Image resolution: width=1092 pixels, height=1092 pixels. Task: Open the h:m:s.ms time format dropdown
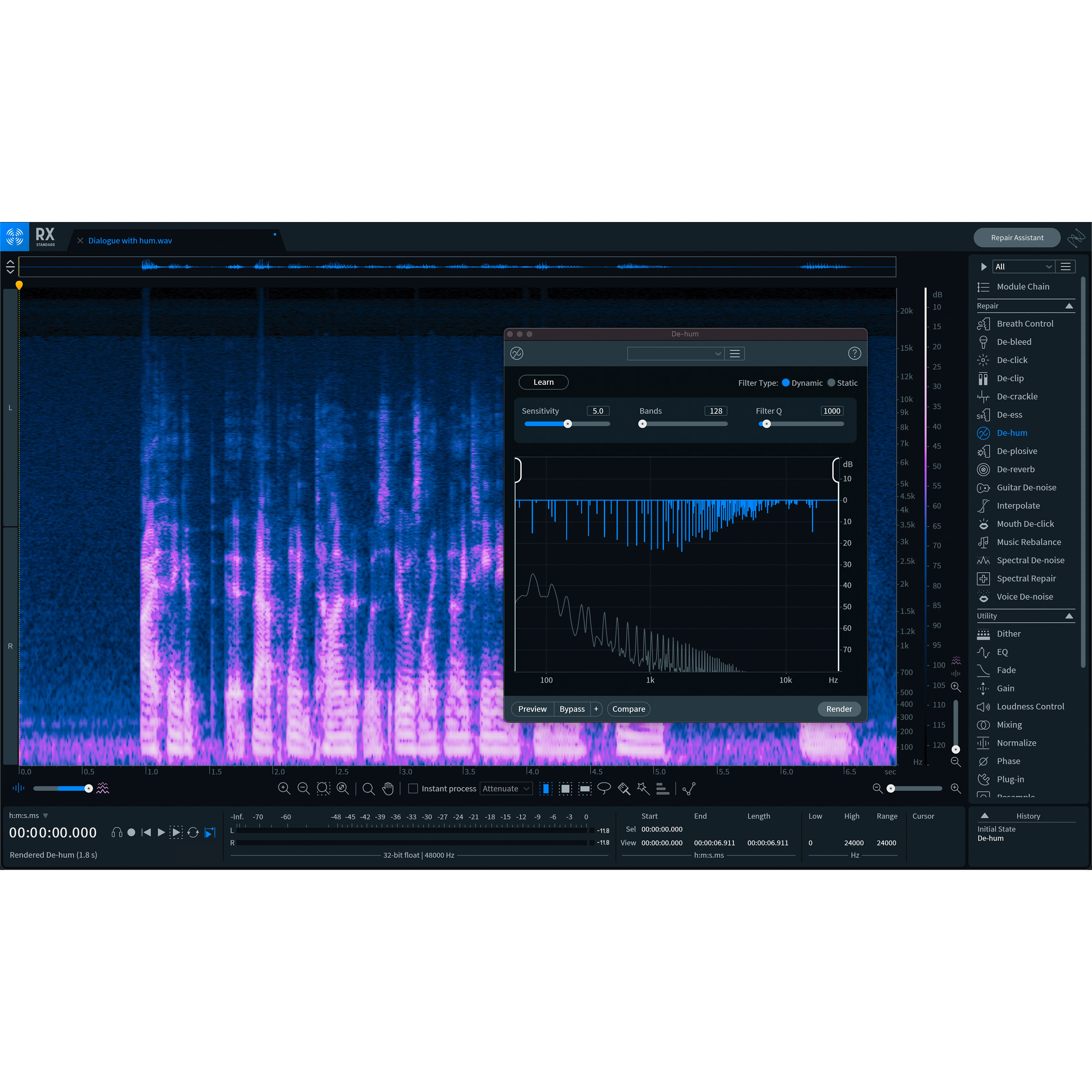coord(45,816)
